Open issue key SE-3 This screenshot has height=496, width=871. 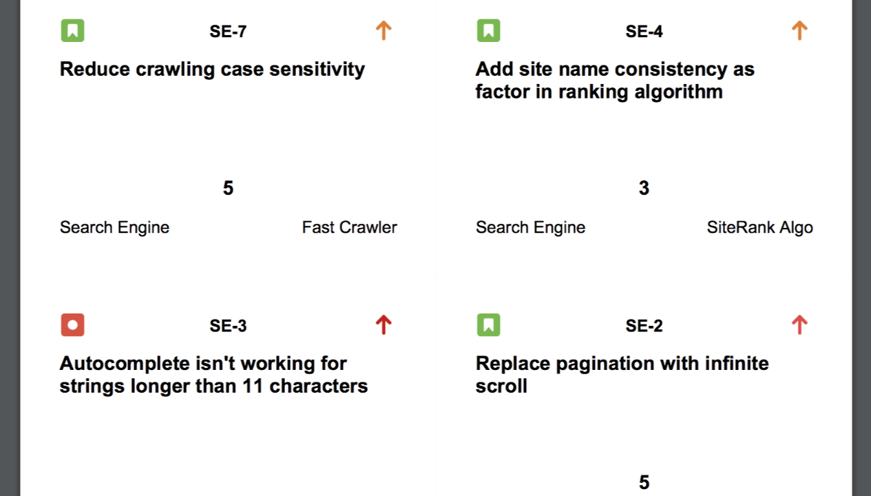[228, 326]
